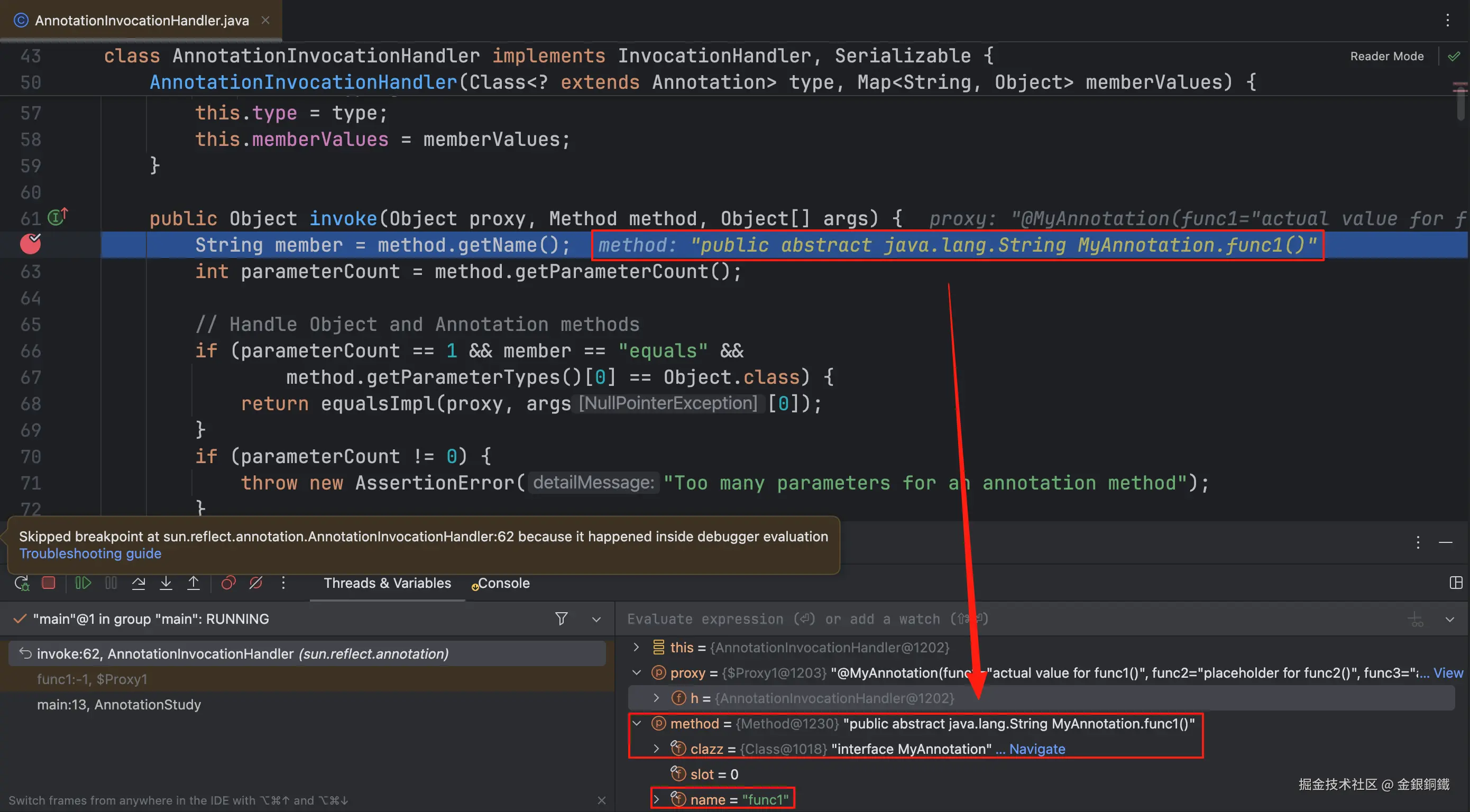The height and width of the screenshot is (812, 1470).
Task: Expand the 'this' variable node
Action: point(636,647)
